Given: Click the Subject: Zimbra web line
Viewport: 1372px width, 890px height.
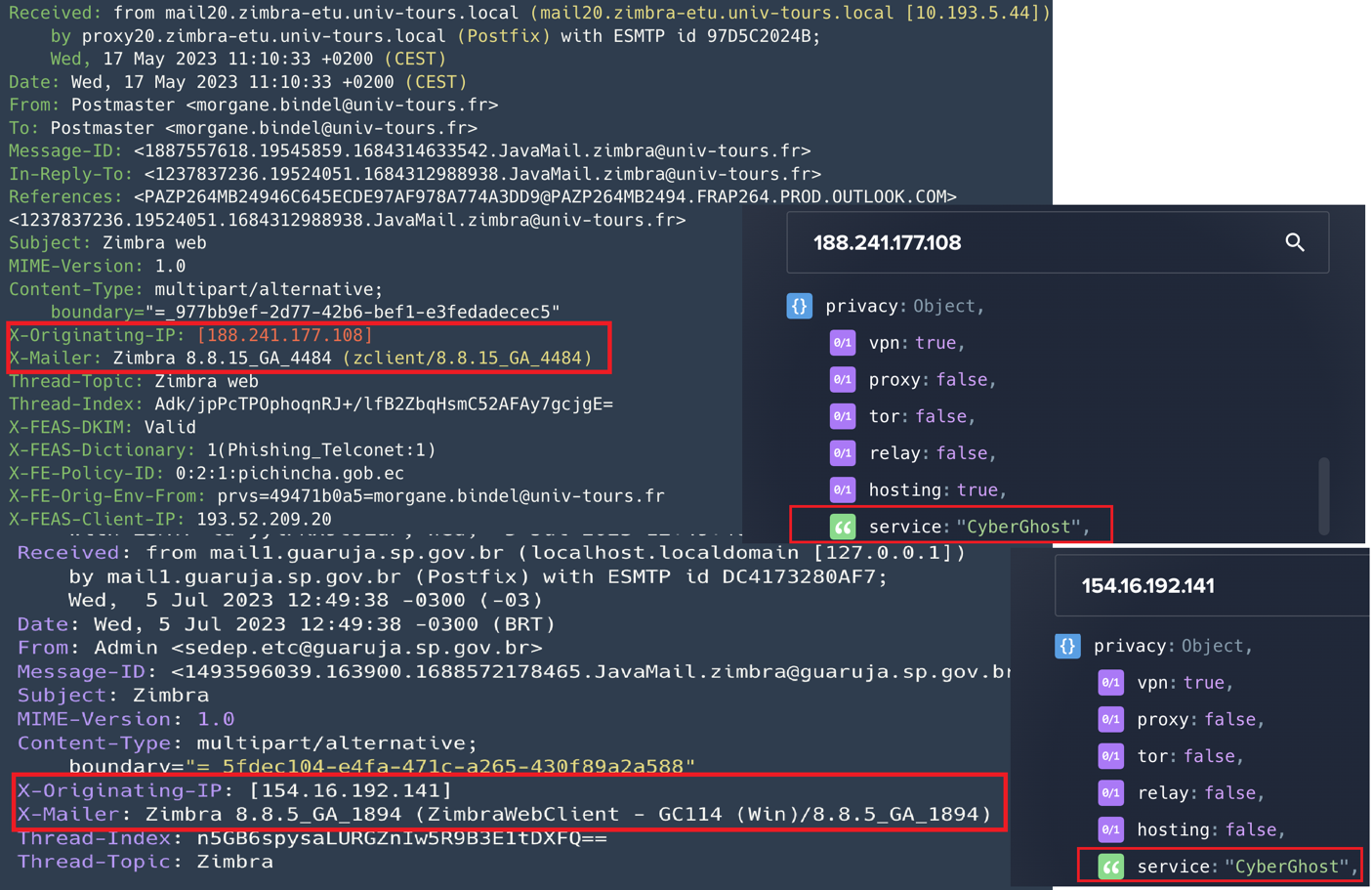Looking at the screenshot, I should pyautogui.click(x=107, y=243).
